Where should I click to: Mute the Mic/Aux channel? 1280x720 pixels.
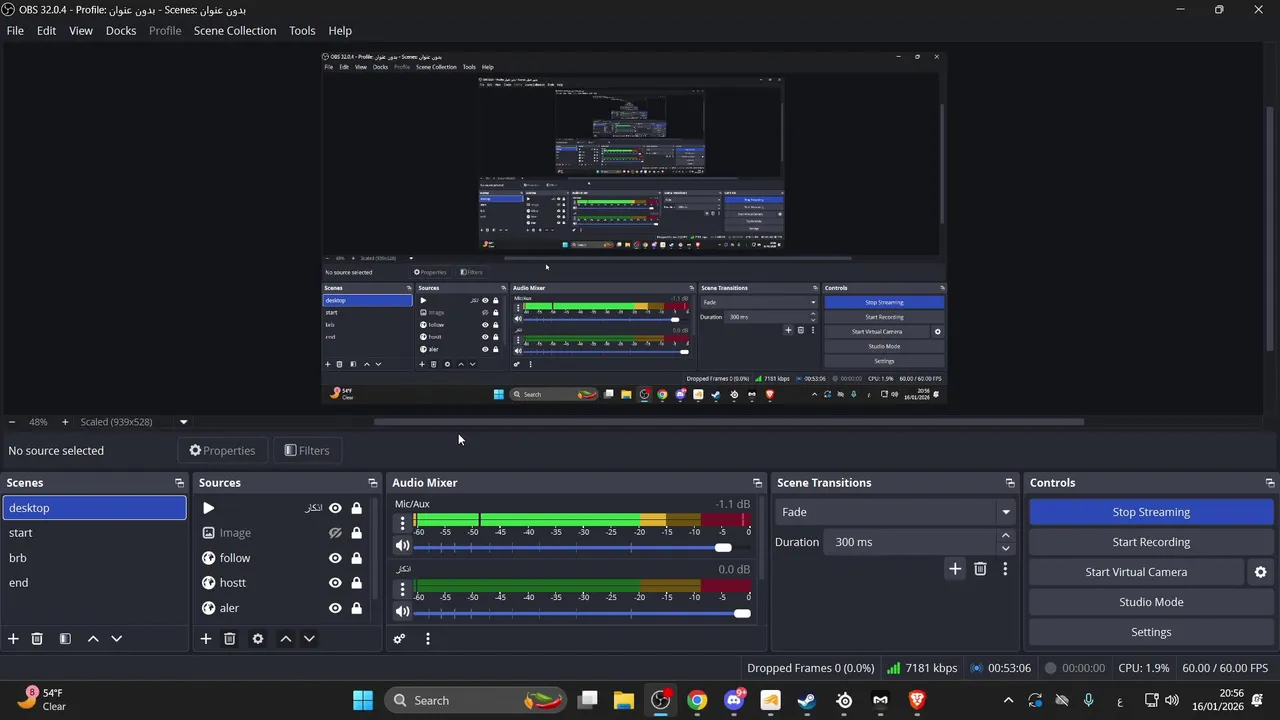pyautogui.click(x=403, y=546)
